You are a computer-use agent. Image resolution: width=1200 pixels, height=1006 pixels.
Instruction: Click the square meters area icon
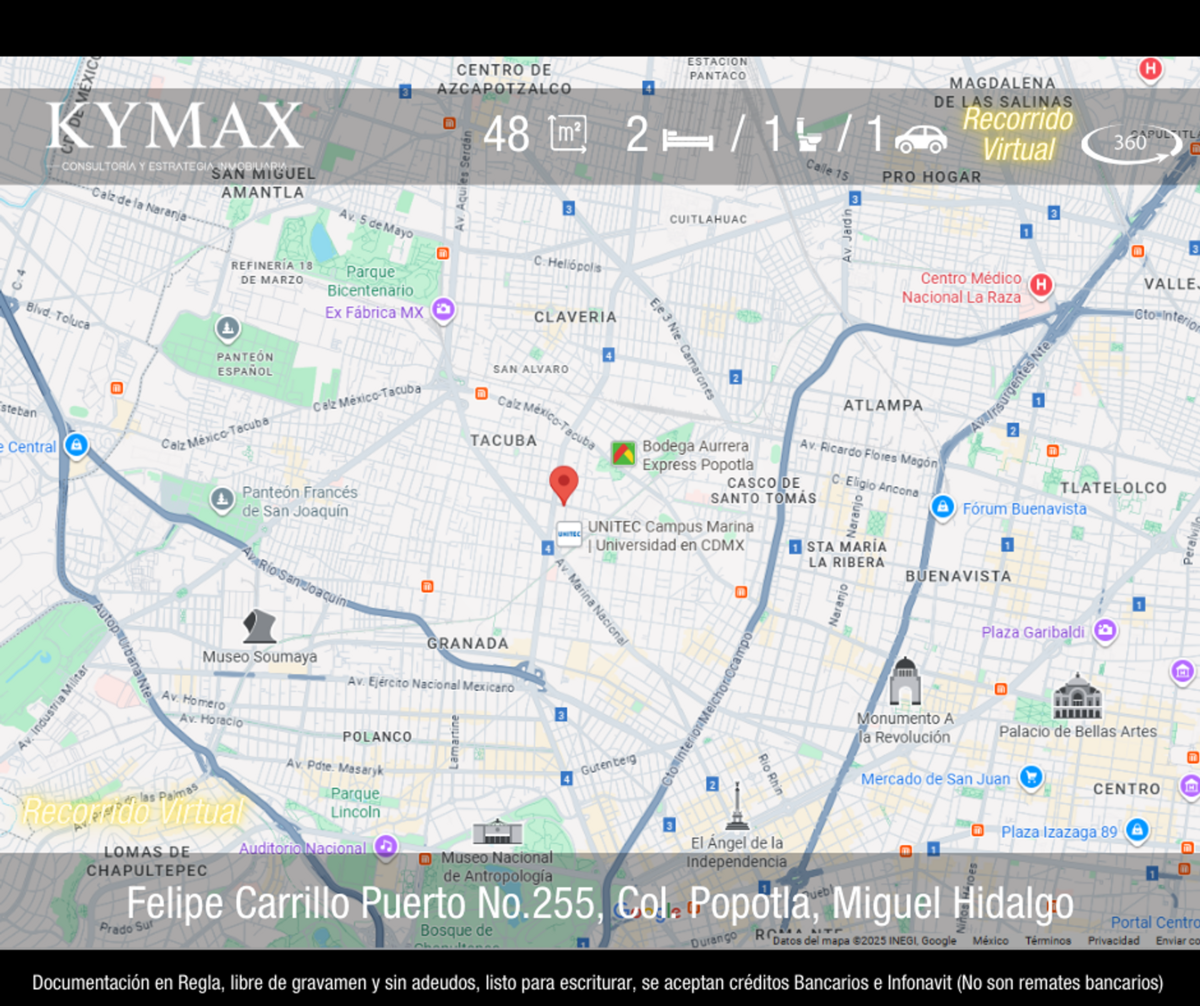point(568,134)
